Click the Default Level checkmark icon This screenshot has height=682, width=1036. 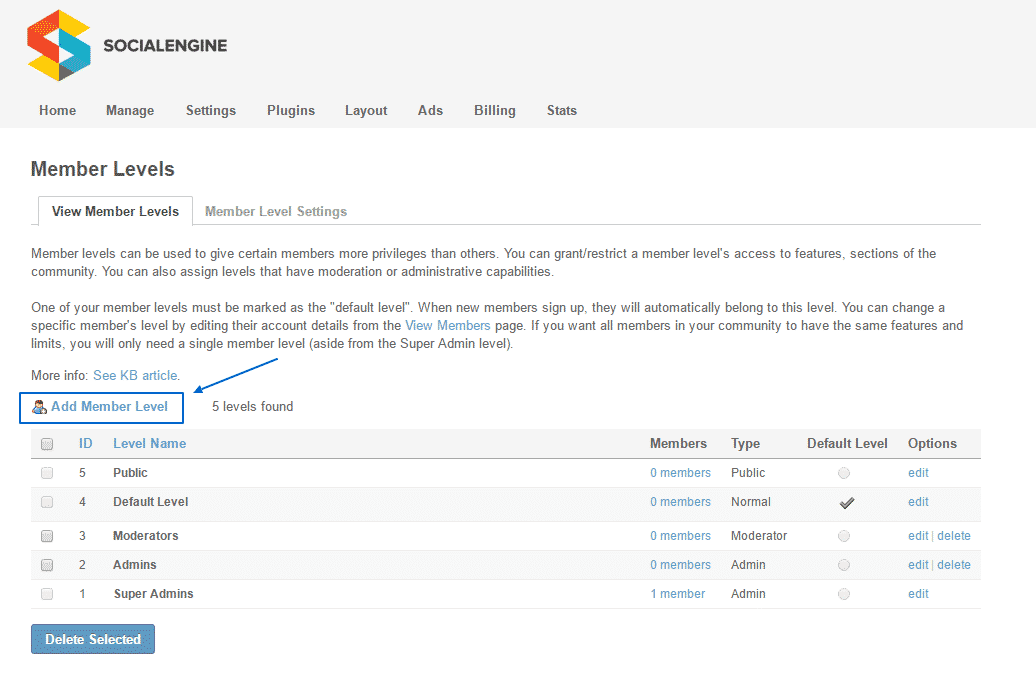(846, 502)
